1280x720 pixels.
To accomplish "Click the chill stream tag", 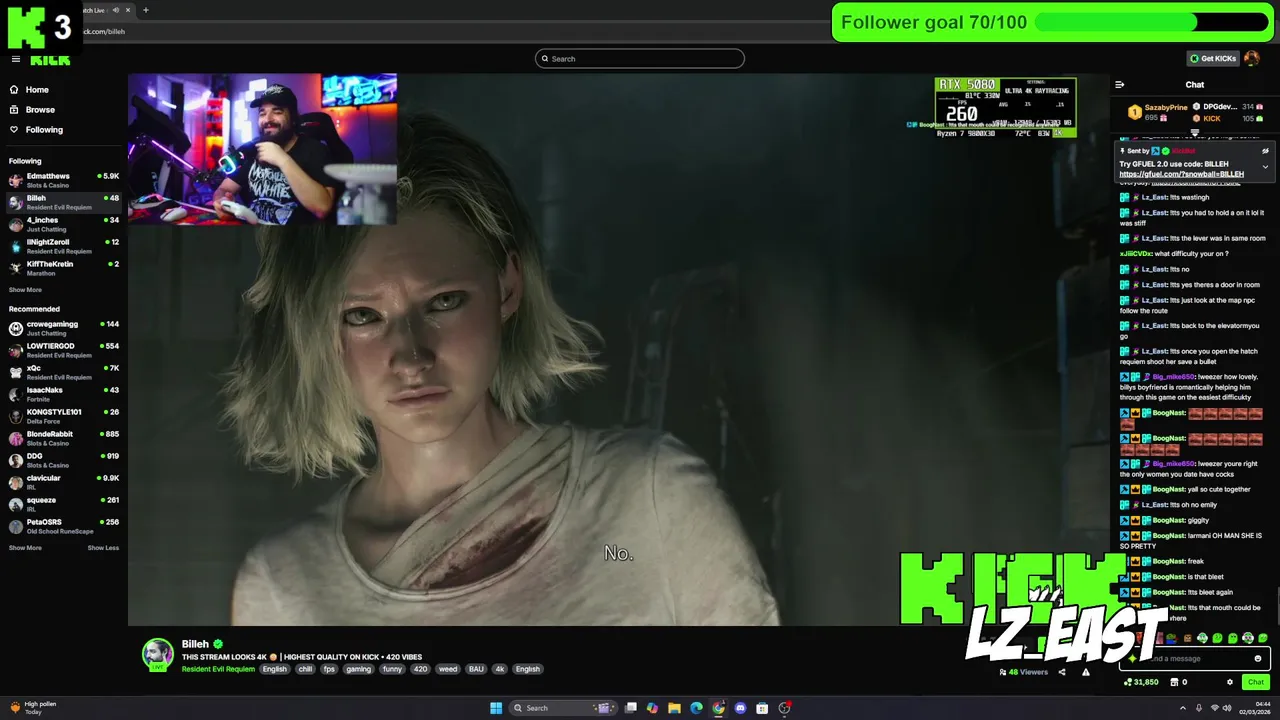I will click(x=305, y=669).
